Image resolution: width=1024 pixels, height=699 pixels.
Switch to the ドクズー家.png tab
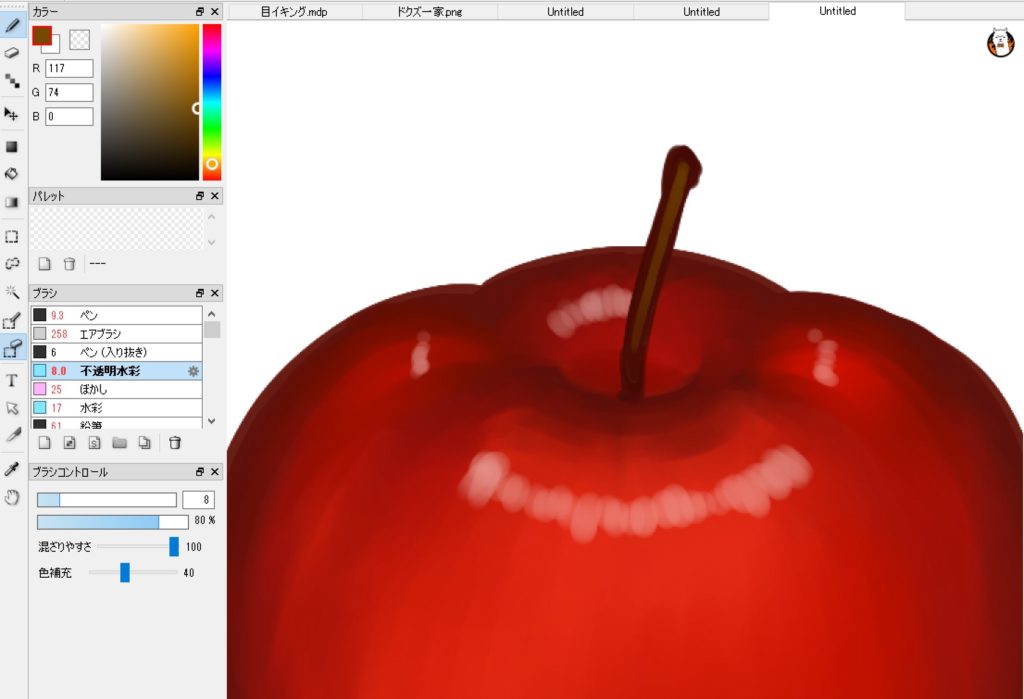429,12
